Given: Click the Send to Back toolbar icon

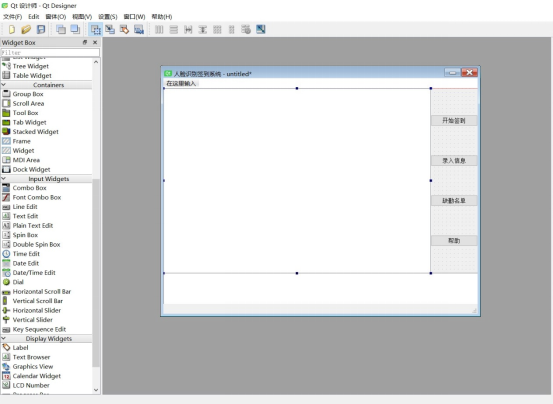Looking at the screenshot, I should (x=61, y=29).
